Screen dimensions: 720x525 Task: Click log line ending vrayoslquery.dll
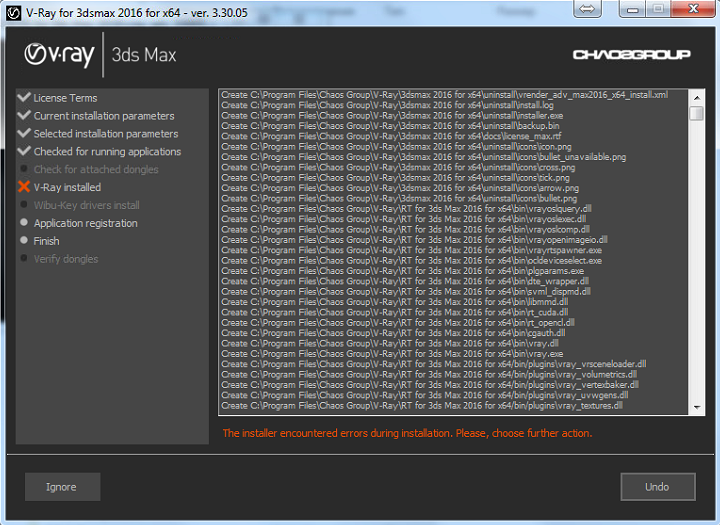point(406,209)
